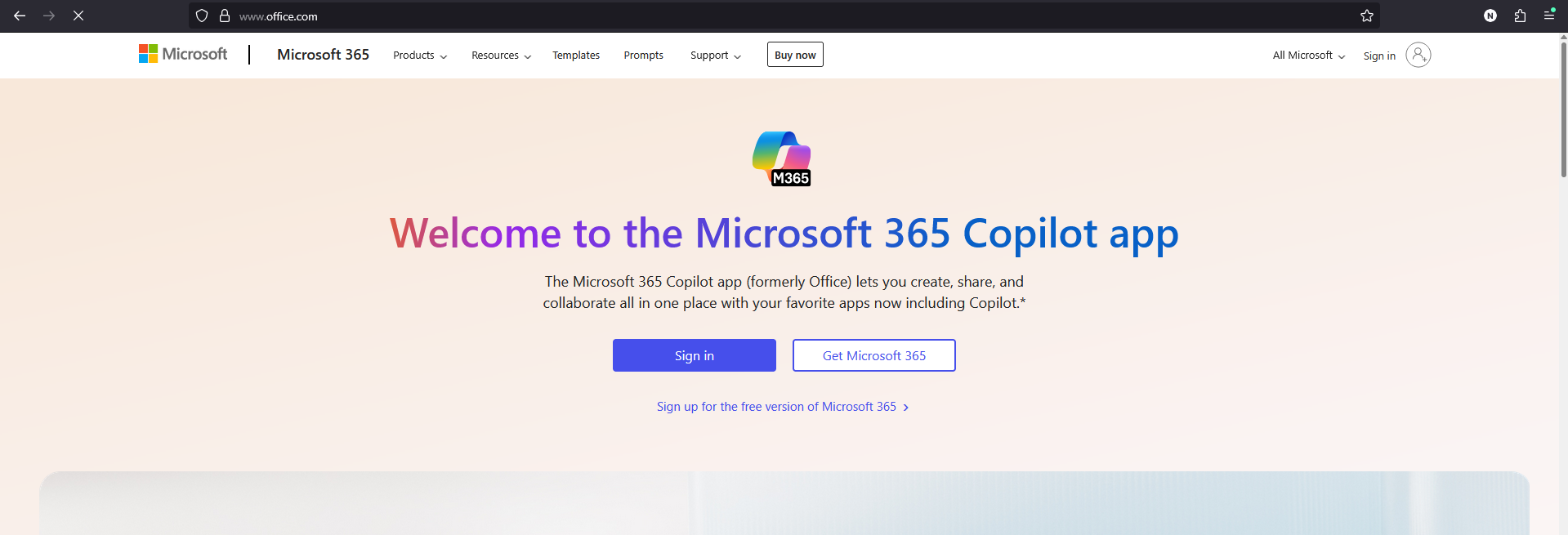Open Sign up for the free version link
Viewport: 1568px width, 535px height.
(783, 407)
